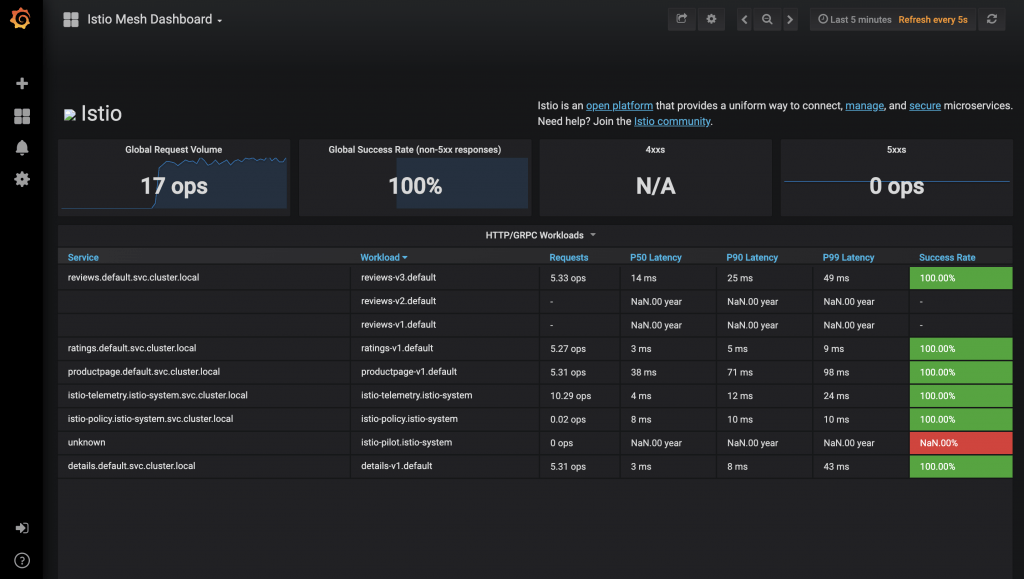Click the Global Success Rate panel title
The image size is (1024, 579).
pos(415,149)
